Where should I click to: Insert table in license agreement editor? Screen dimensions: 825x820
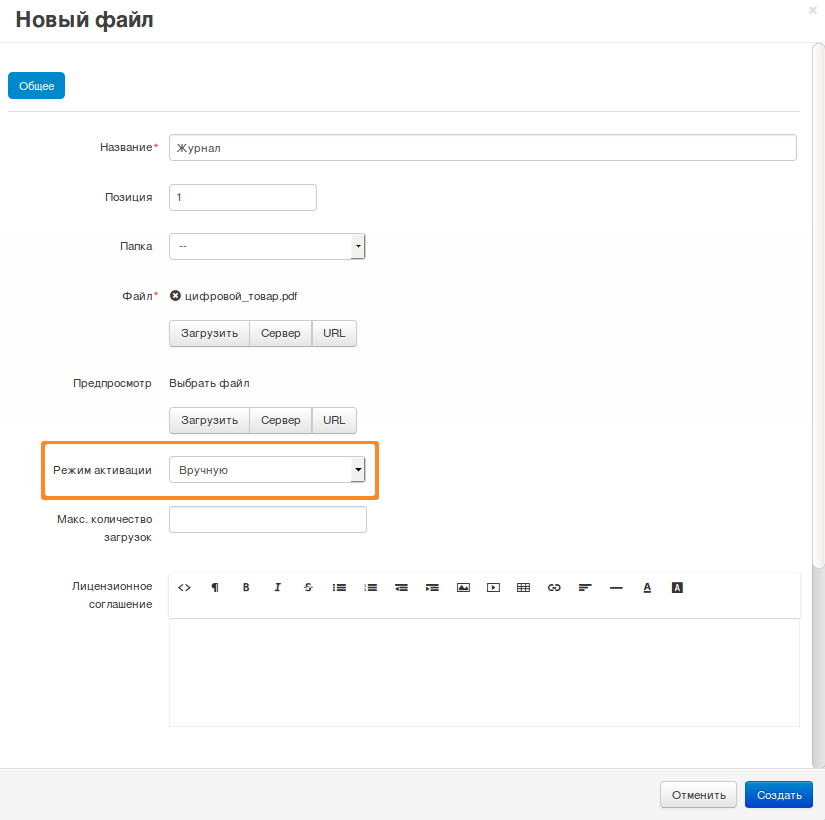tap(523, 588)
